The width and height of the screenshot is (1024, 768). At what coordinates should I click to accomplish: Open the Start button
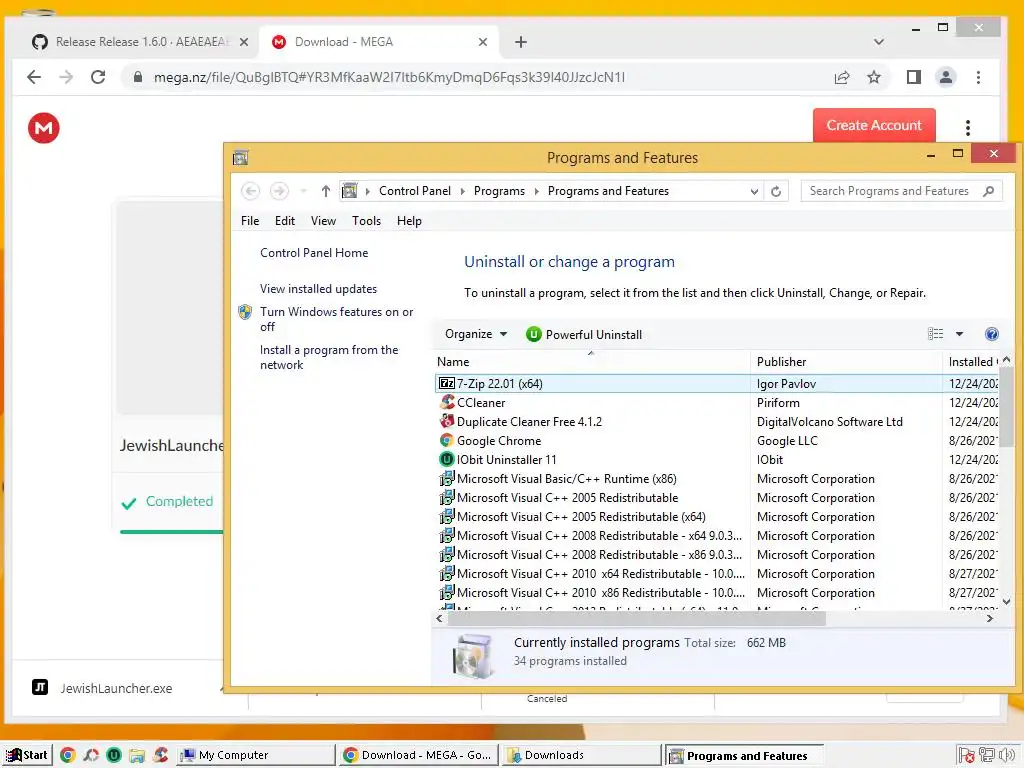pos(27,755)
